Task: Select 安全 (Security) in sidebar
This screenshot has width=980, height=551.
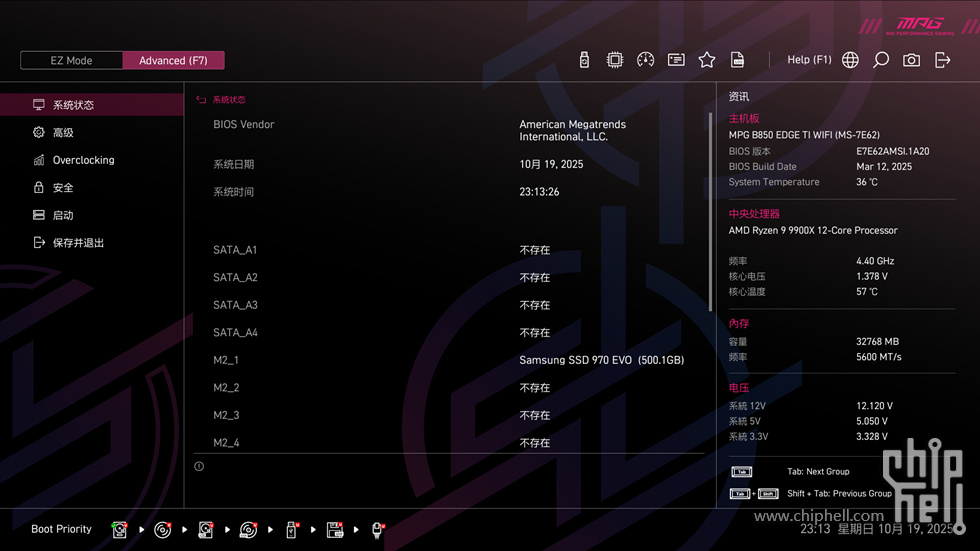Action: pyautogui.click(x=62, y=187)
